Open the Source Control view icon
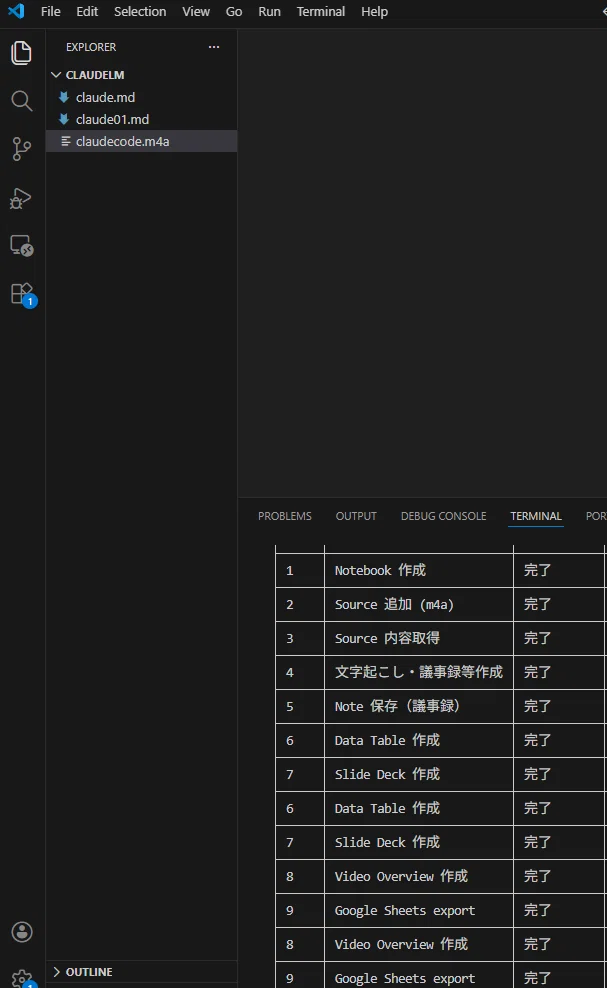Screen dimensions: 607x988 (21, 149)
